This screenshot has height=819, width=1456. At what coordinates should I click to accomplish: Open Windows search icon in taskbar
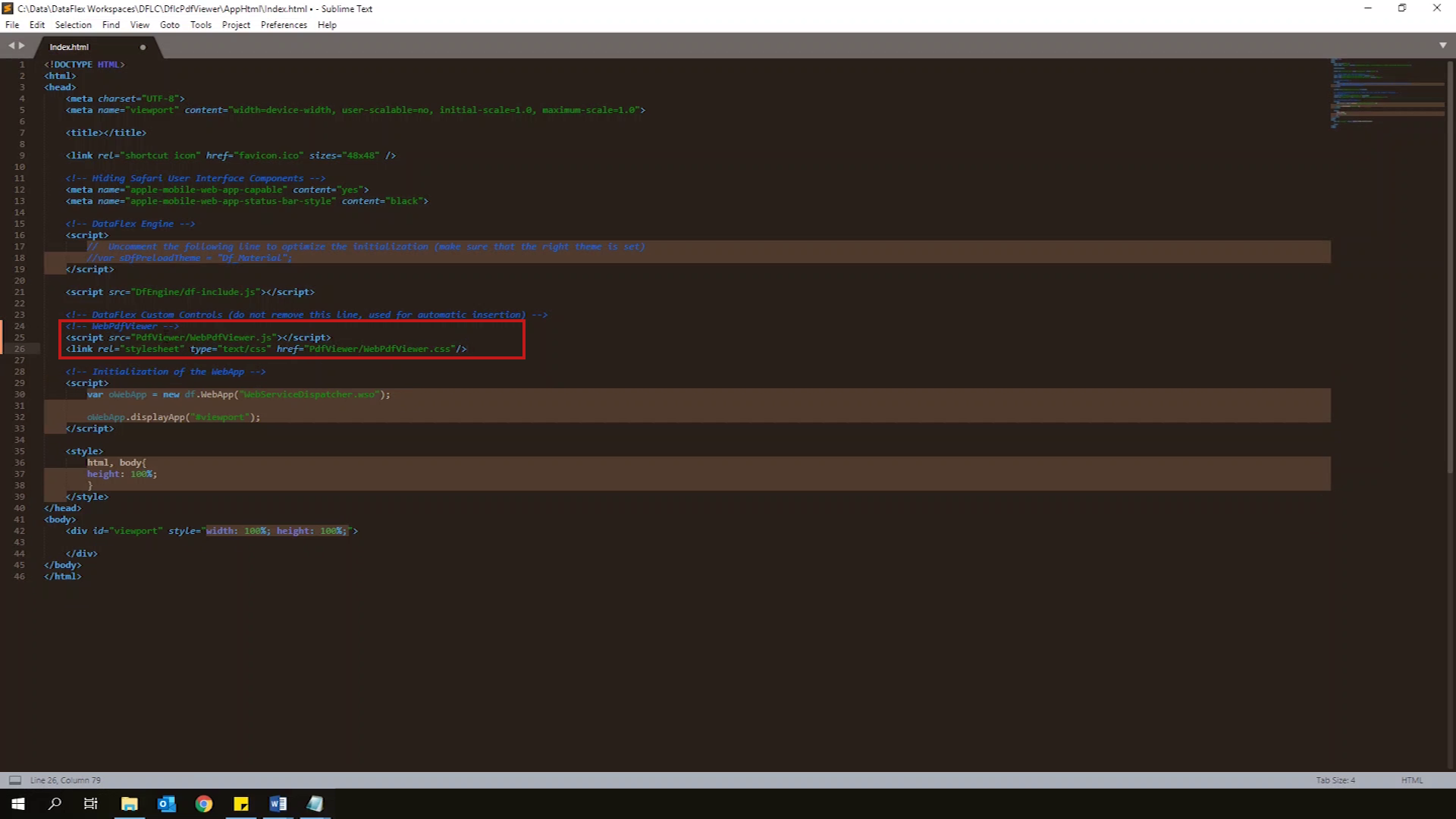tap(55, 804)
